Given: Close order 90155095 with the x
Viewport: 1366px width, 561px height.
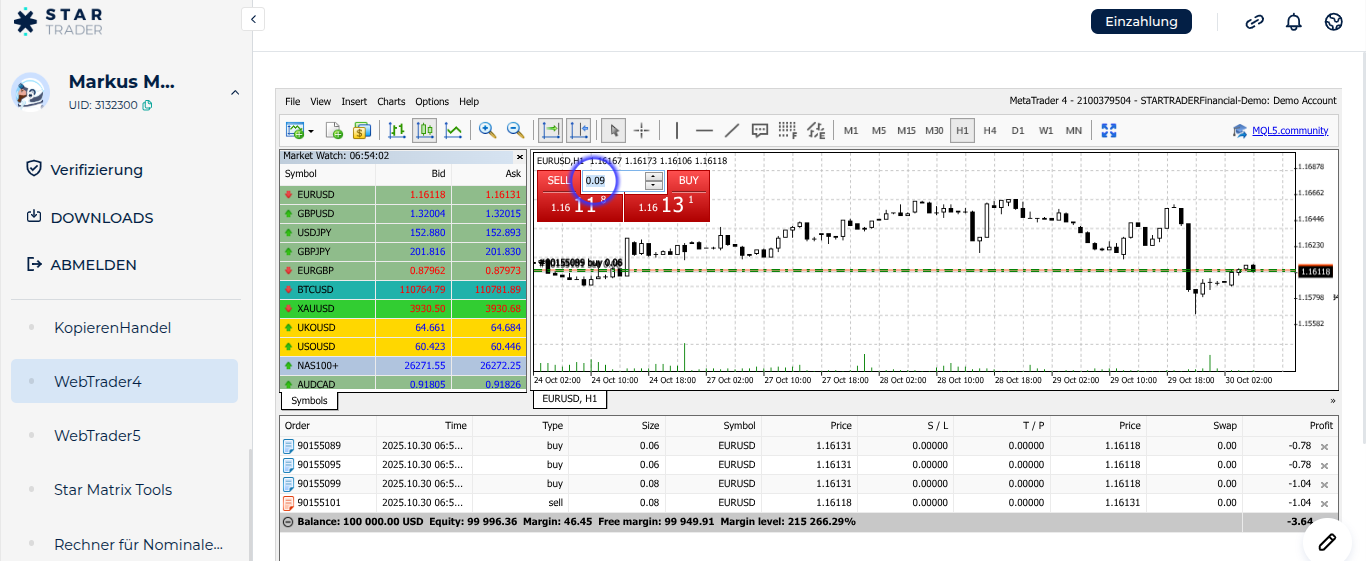Looking at the screenshot, I should point(1325,465).
